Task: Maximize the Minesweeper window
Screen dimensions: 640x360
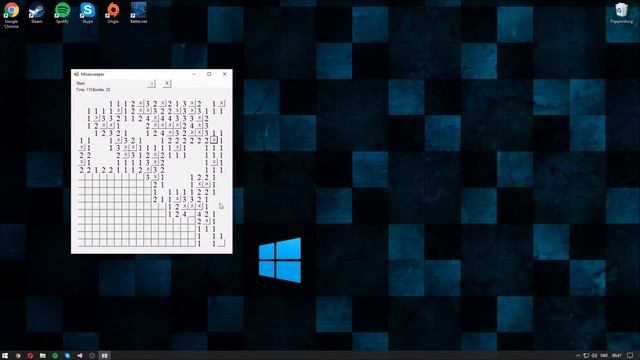Action: tap(209, 74)
